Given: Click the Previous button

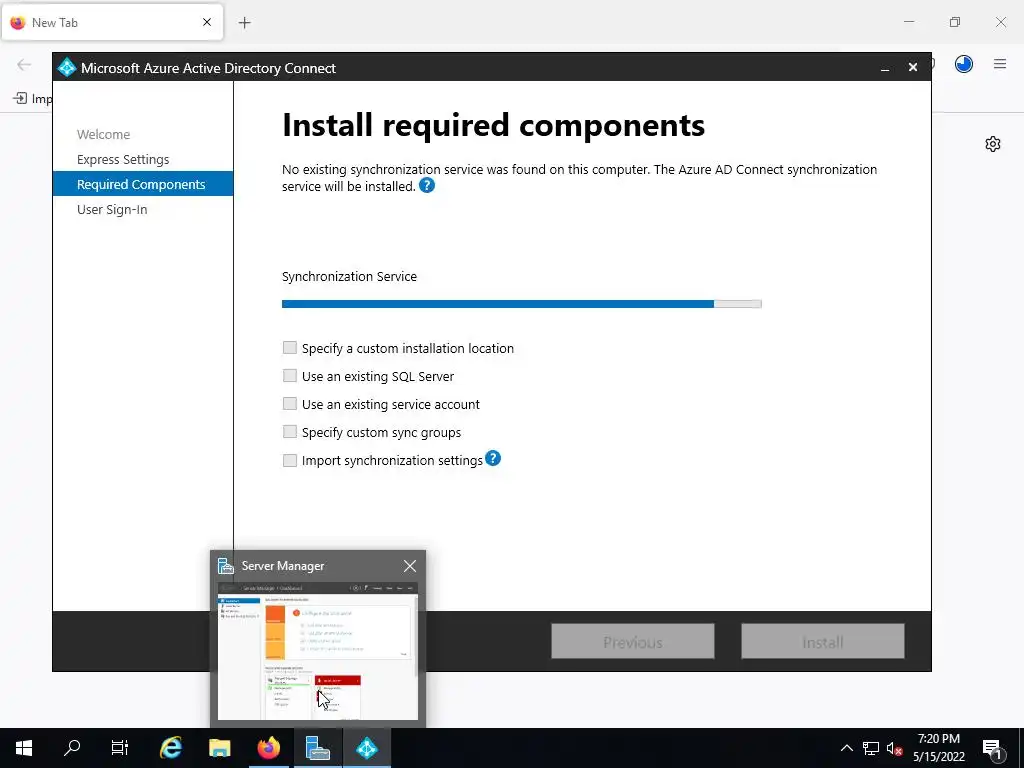Looking at the screenshot, I should (x=632, y=642).
